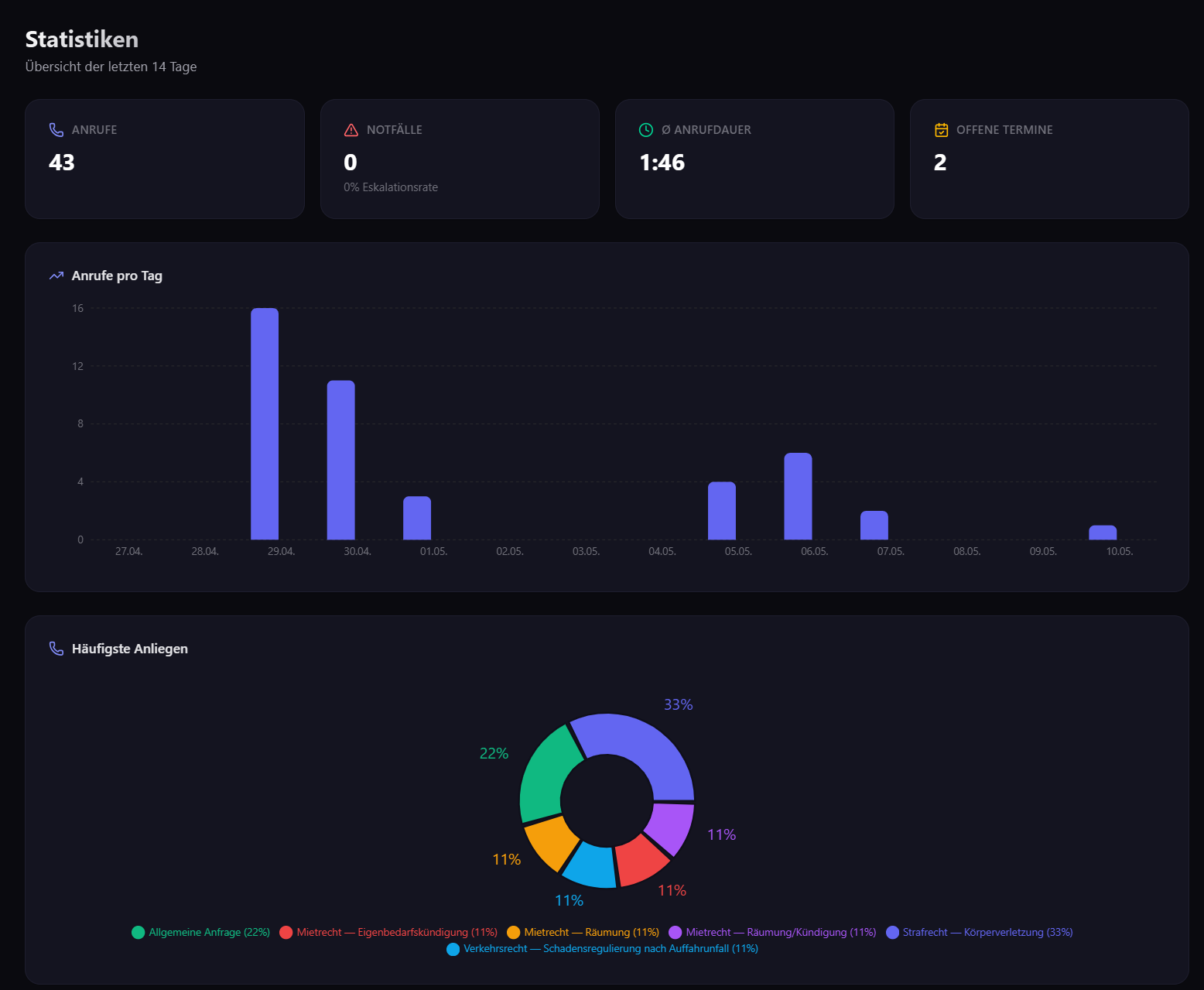Click the 0% Eskalationsrate text
1204x990 pixels.
(391, 187)
